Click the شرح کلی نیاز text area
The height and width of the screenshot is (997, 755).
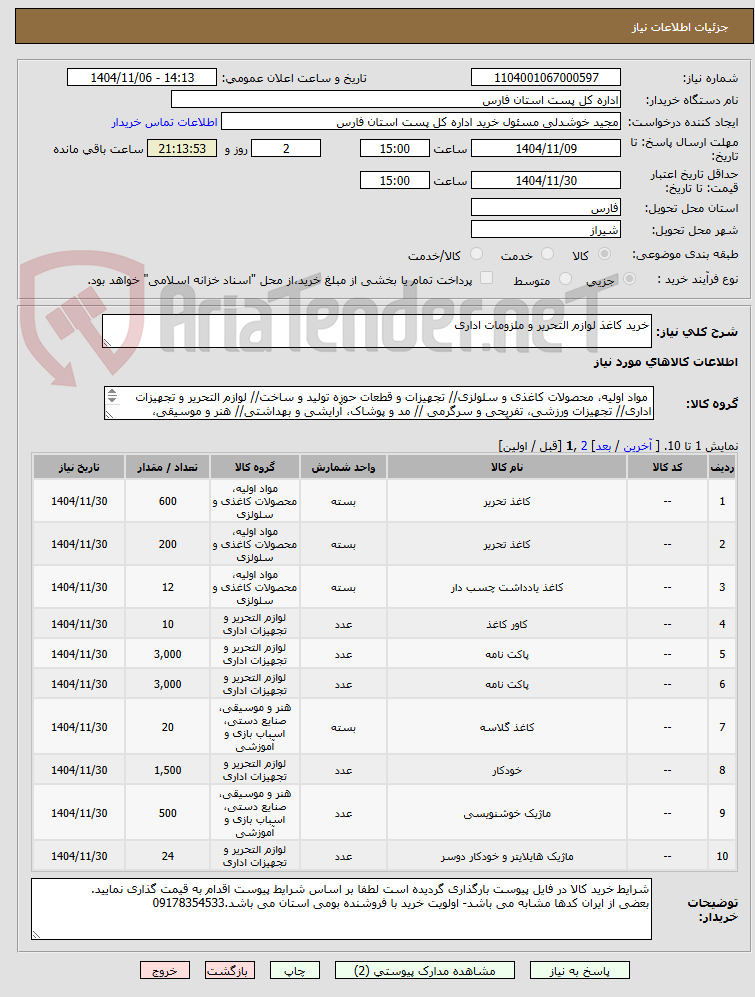coord(377,331)
